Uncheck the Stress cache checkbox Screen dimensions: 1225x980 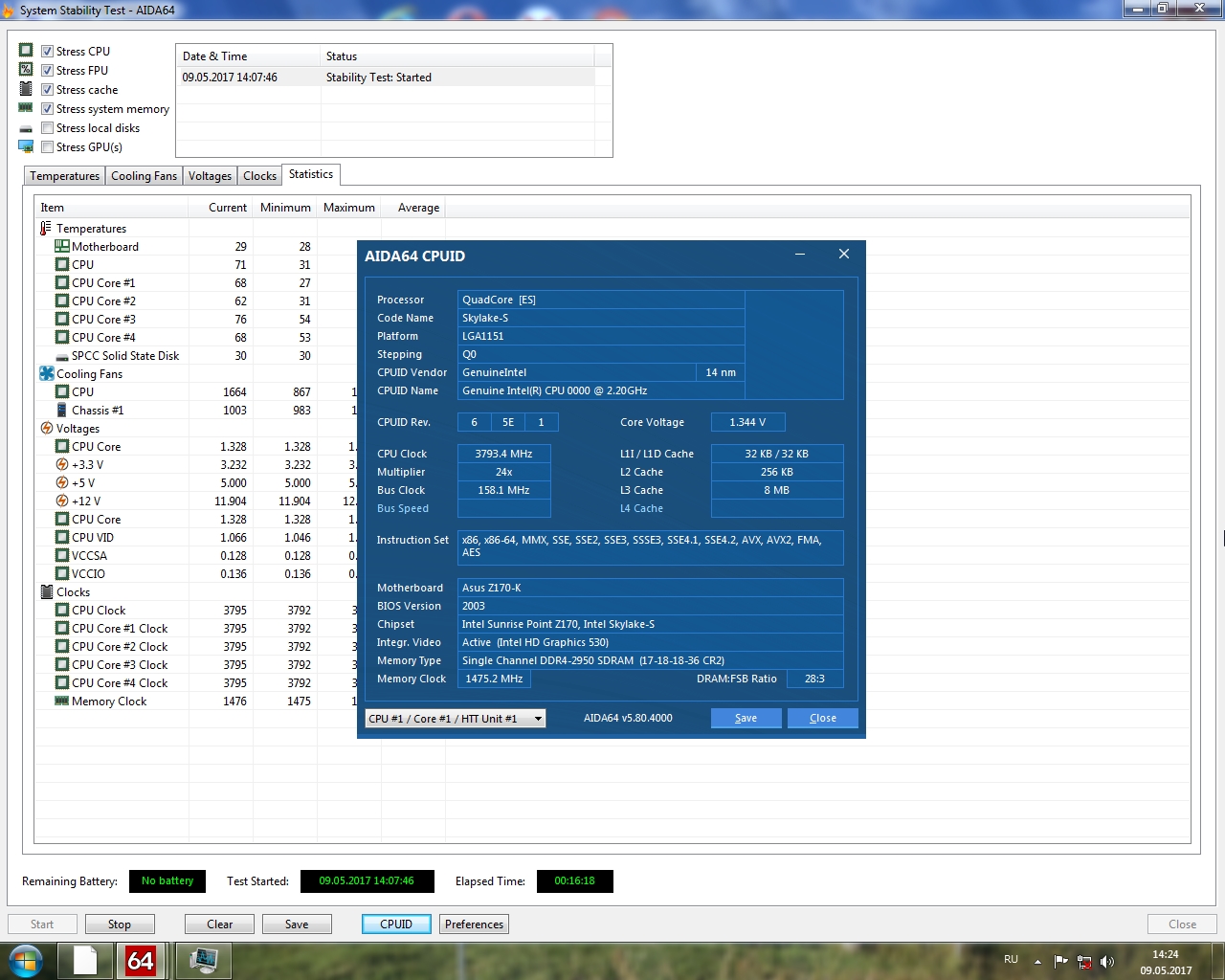click(x=47, y=90)
